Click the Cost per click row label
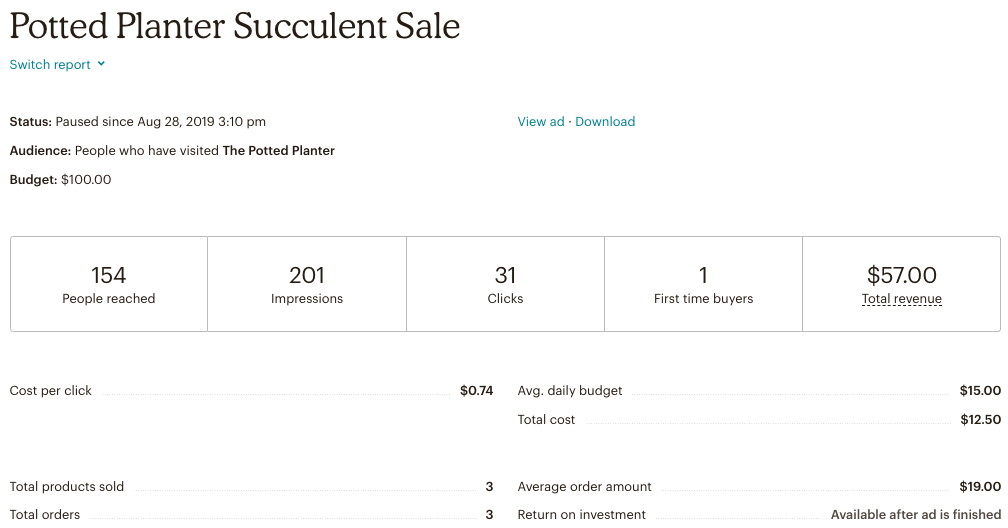This screenshot has width=1008, height=528. tap(51, 391)
